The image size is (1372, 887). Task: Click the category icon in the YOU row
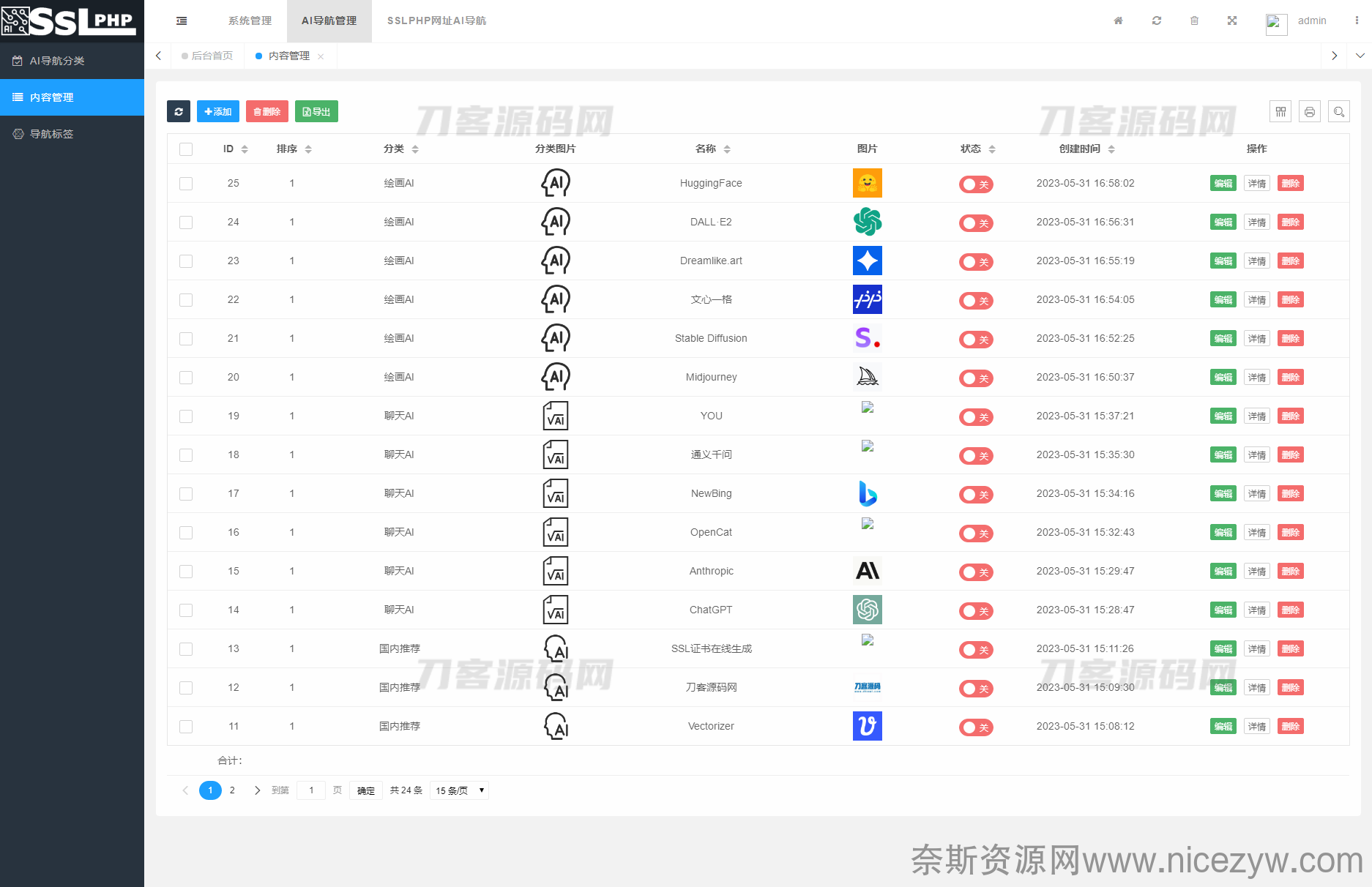tap(556, 416)
